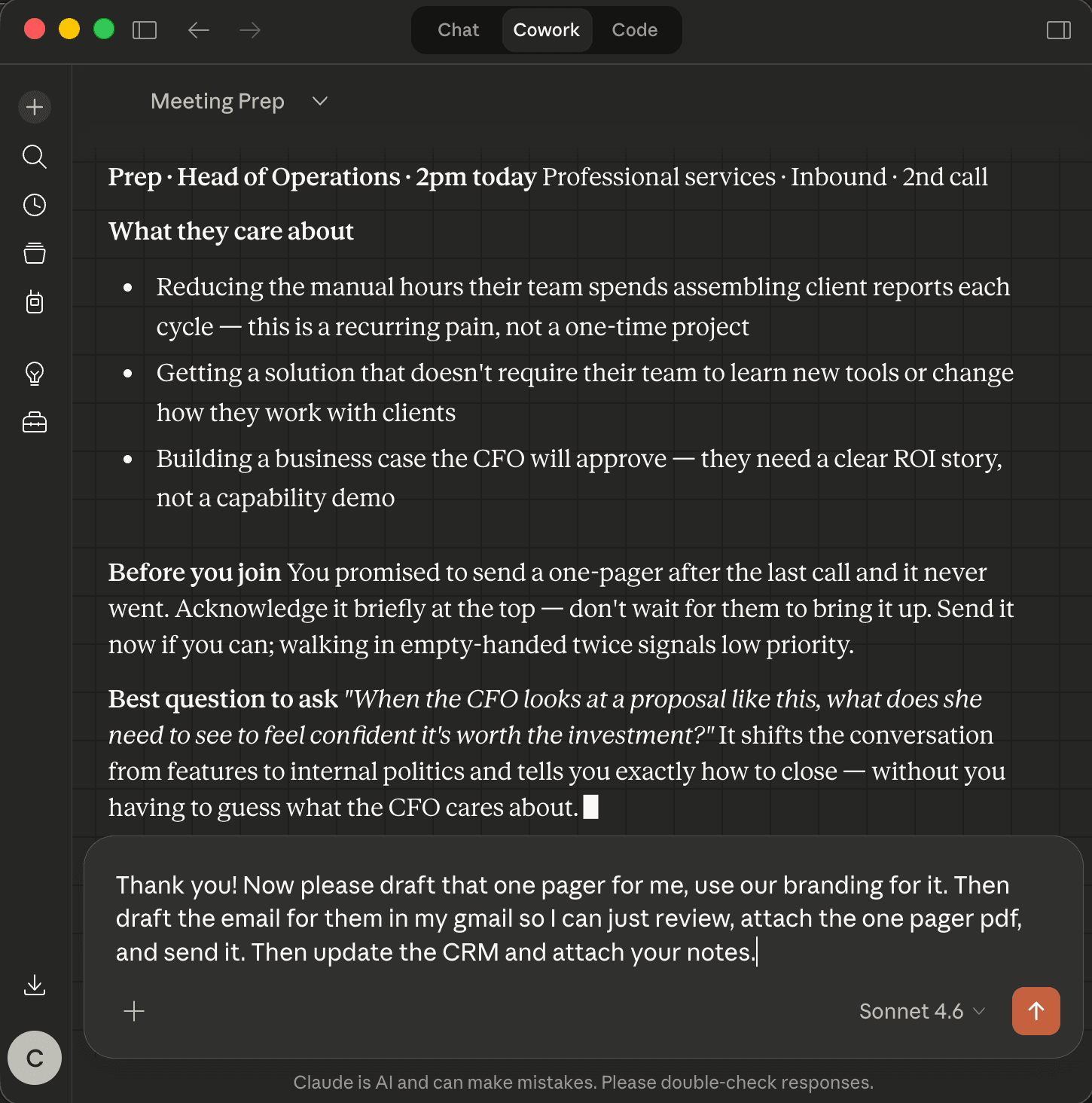
Task: View chat history via clock icon
Action: [x=35, y=204]
